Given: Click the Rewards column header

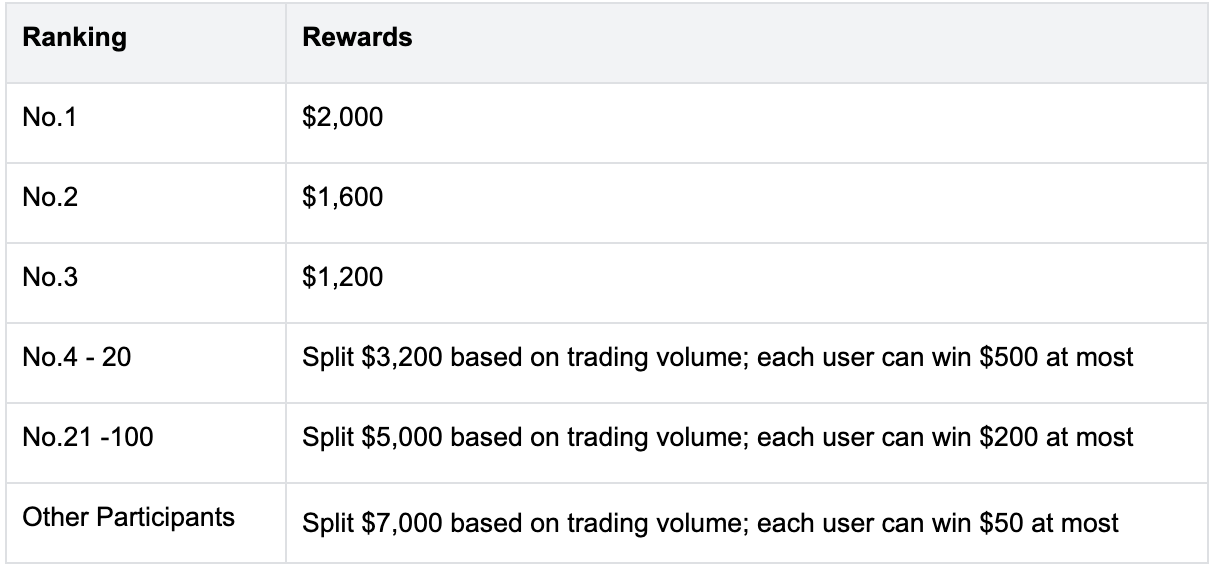Looking at the screenshot, I should click(357, 38).
